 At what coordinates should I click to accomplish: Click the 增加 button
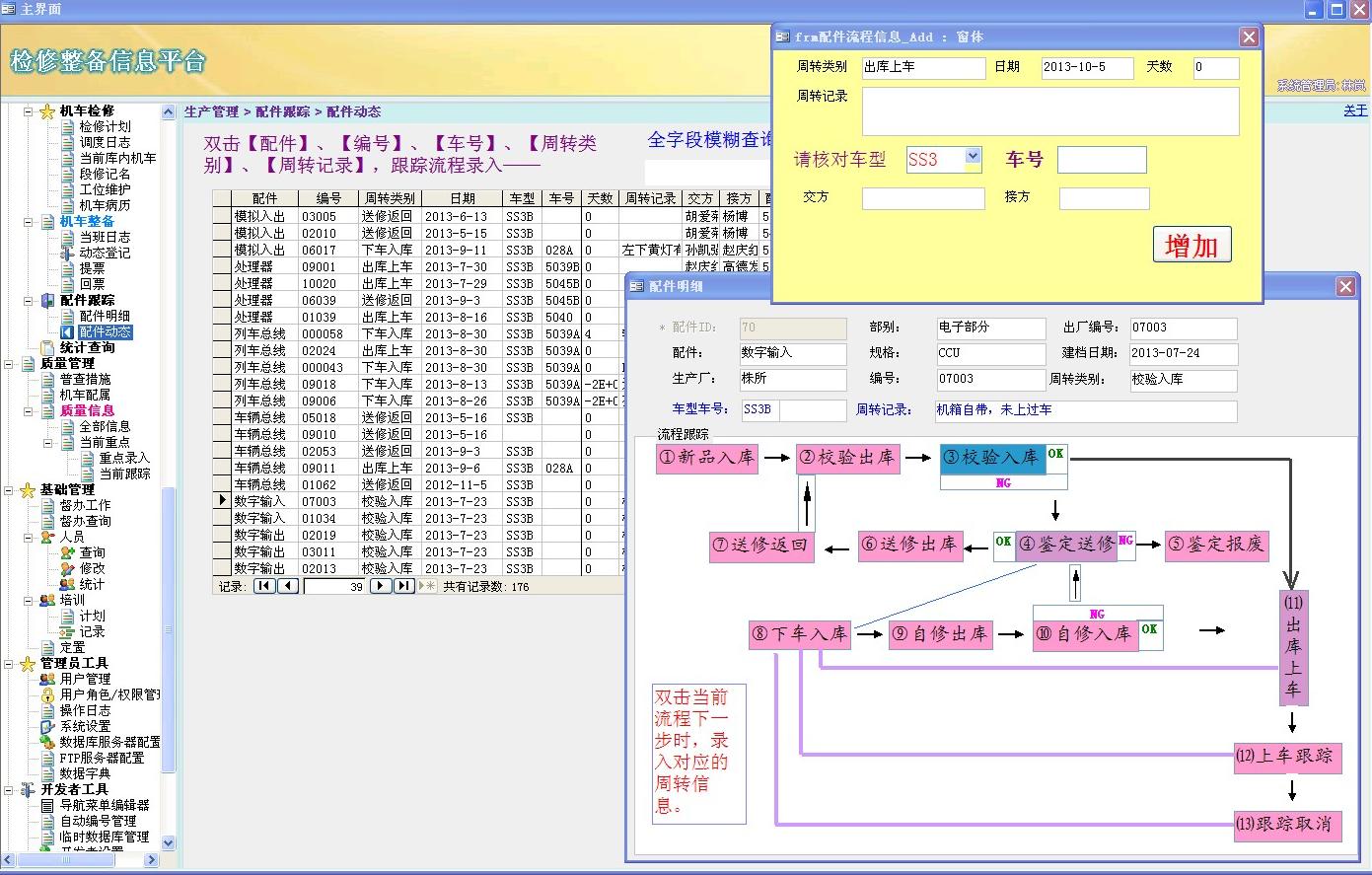(1192, 245)
